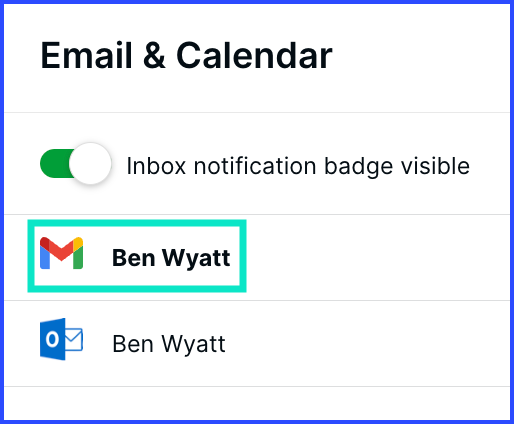
Task: Click the white knob of the green switch
Action: (90, 164)
